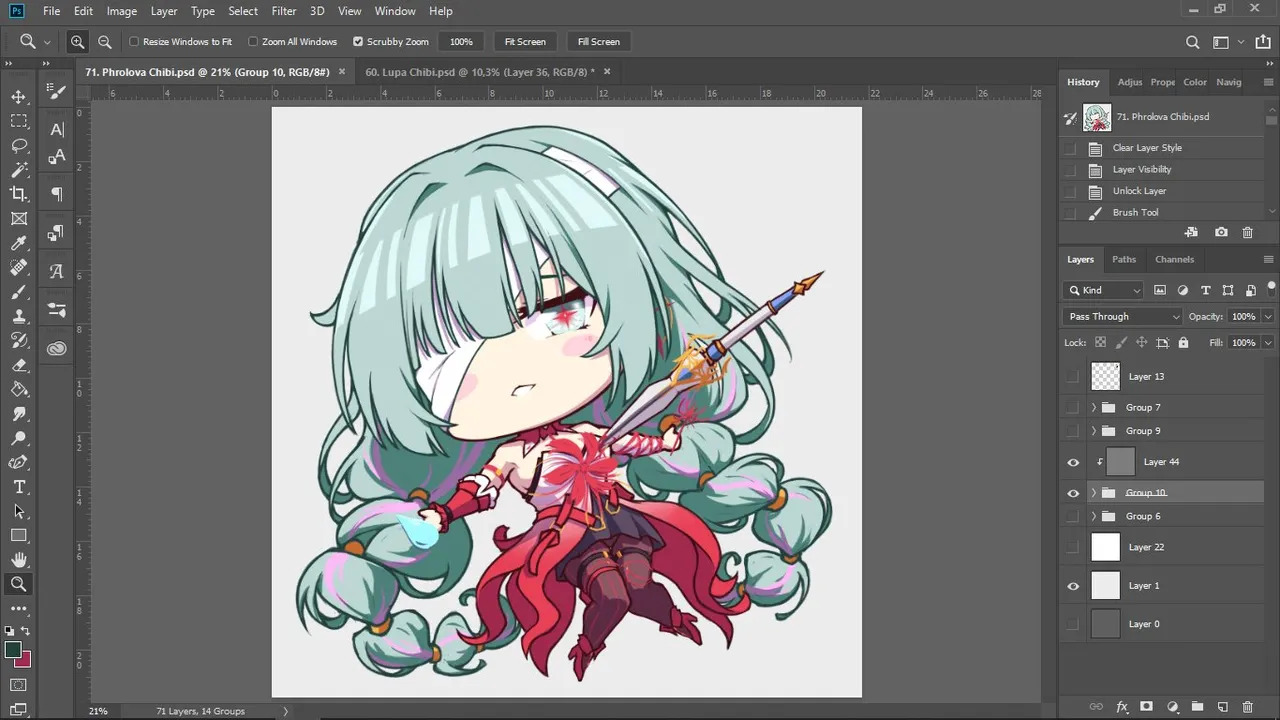1280x720 pixels.
Task: Enable Resize Windows to Fit
Action: pos(134,42)
